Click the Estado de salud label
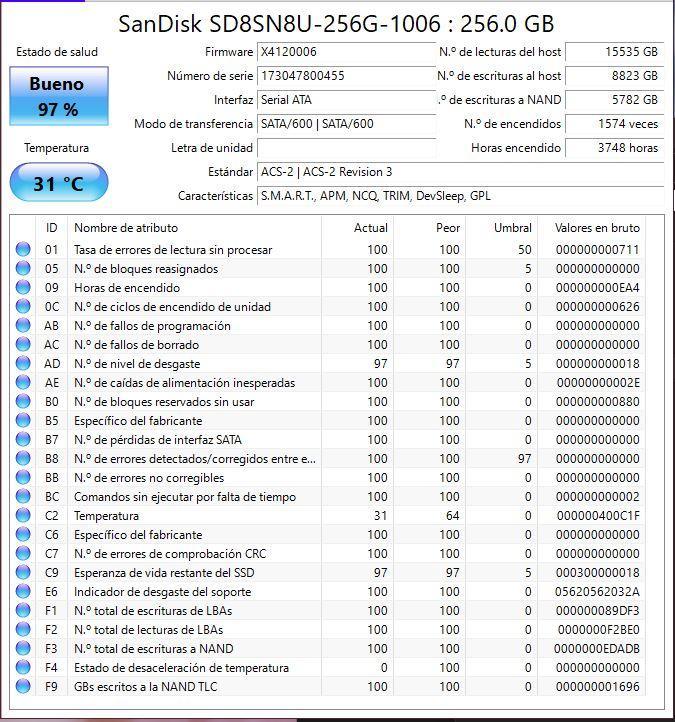The image size is (675, 722). 57,52
